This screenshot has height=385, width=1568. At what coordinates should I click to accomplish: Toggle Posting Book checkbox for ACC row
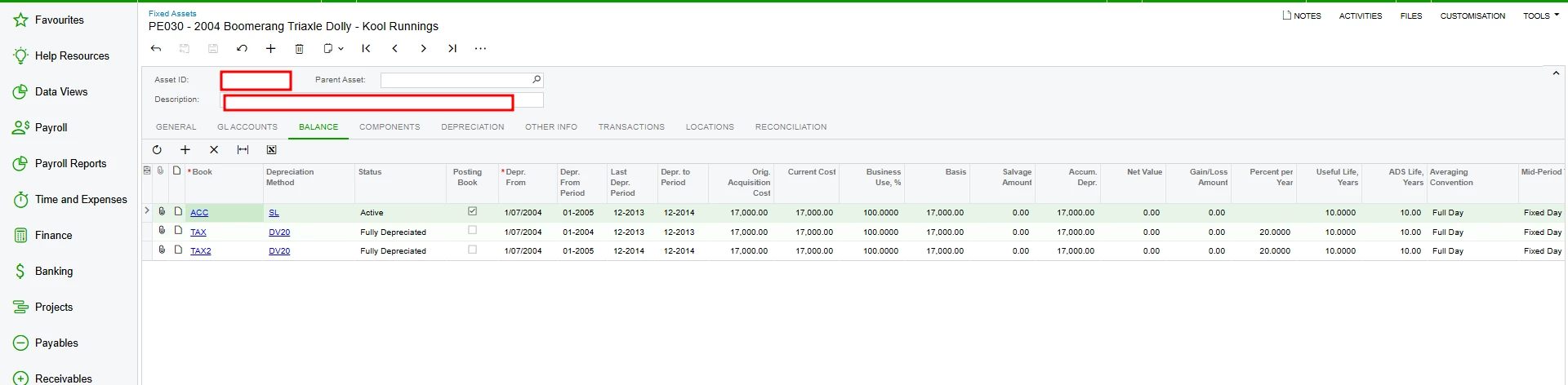pos(472,211)
